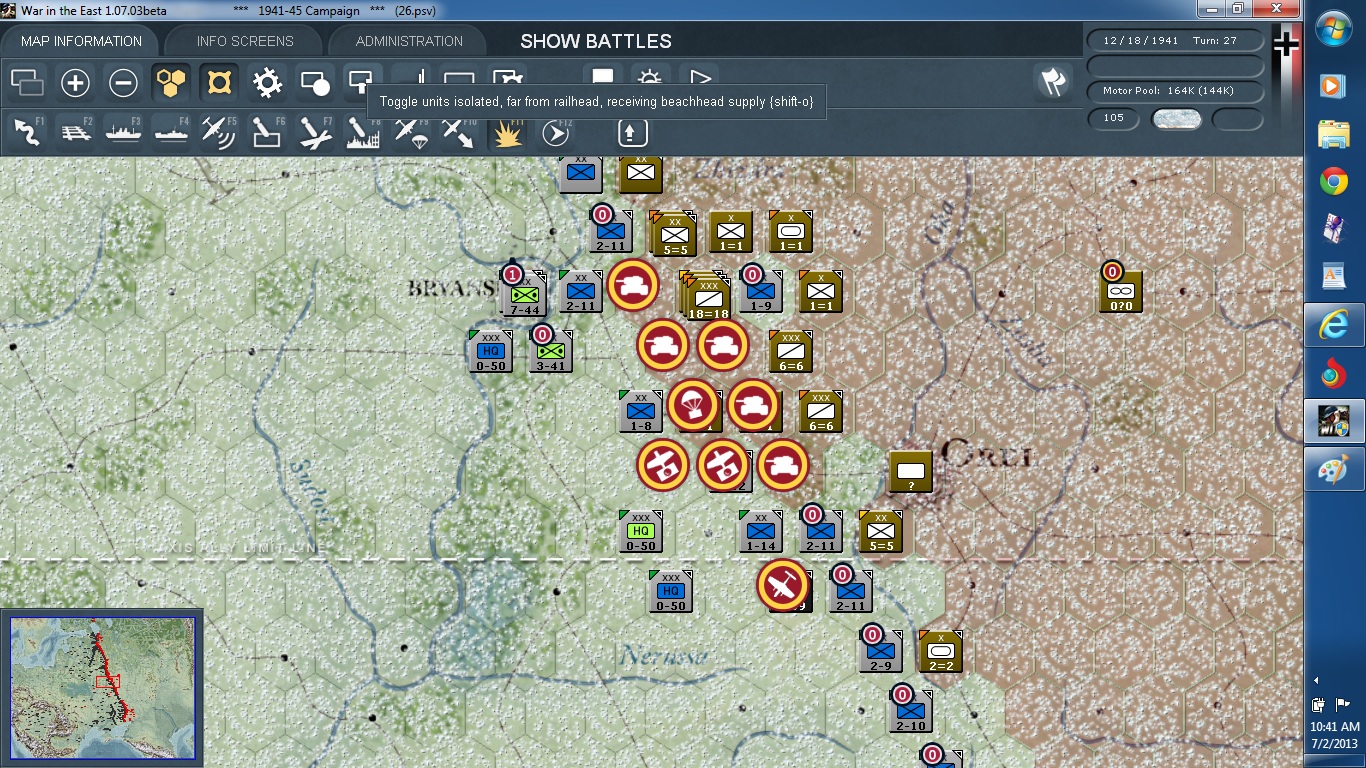Image resolution: width=1366 pixels, height=768 pixels.
Task: Click the date and turn display
Action: tap(1176, 41)
